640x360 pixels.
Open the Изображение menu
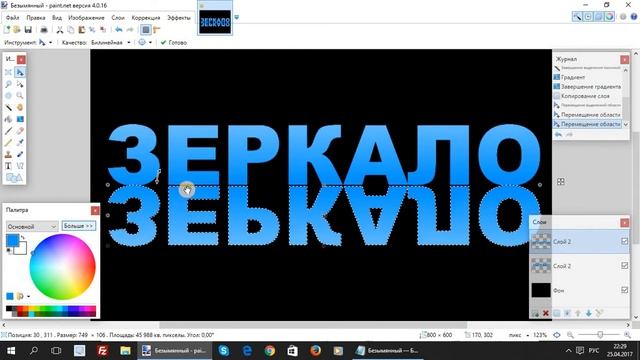(x=86, y=18)
